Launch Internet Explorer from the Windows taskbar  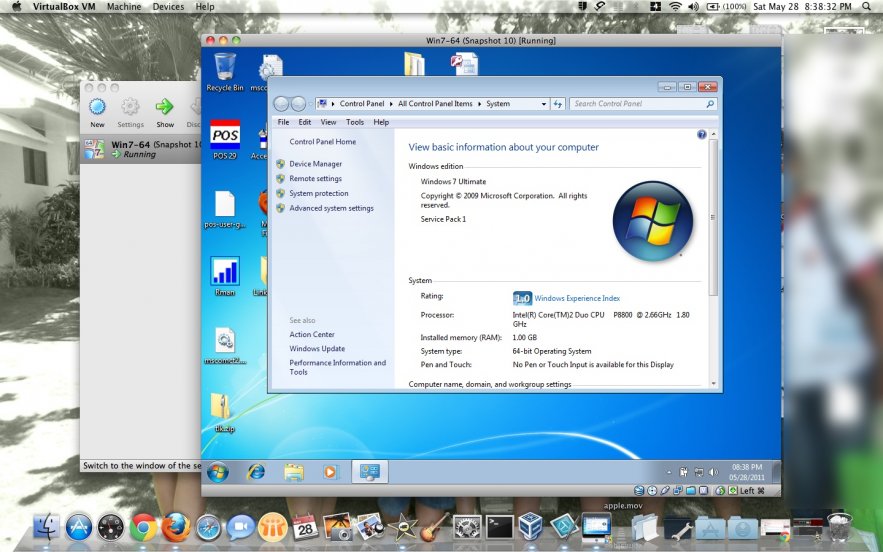pyautogui.click(x=256, y=472)
